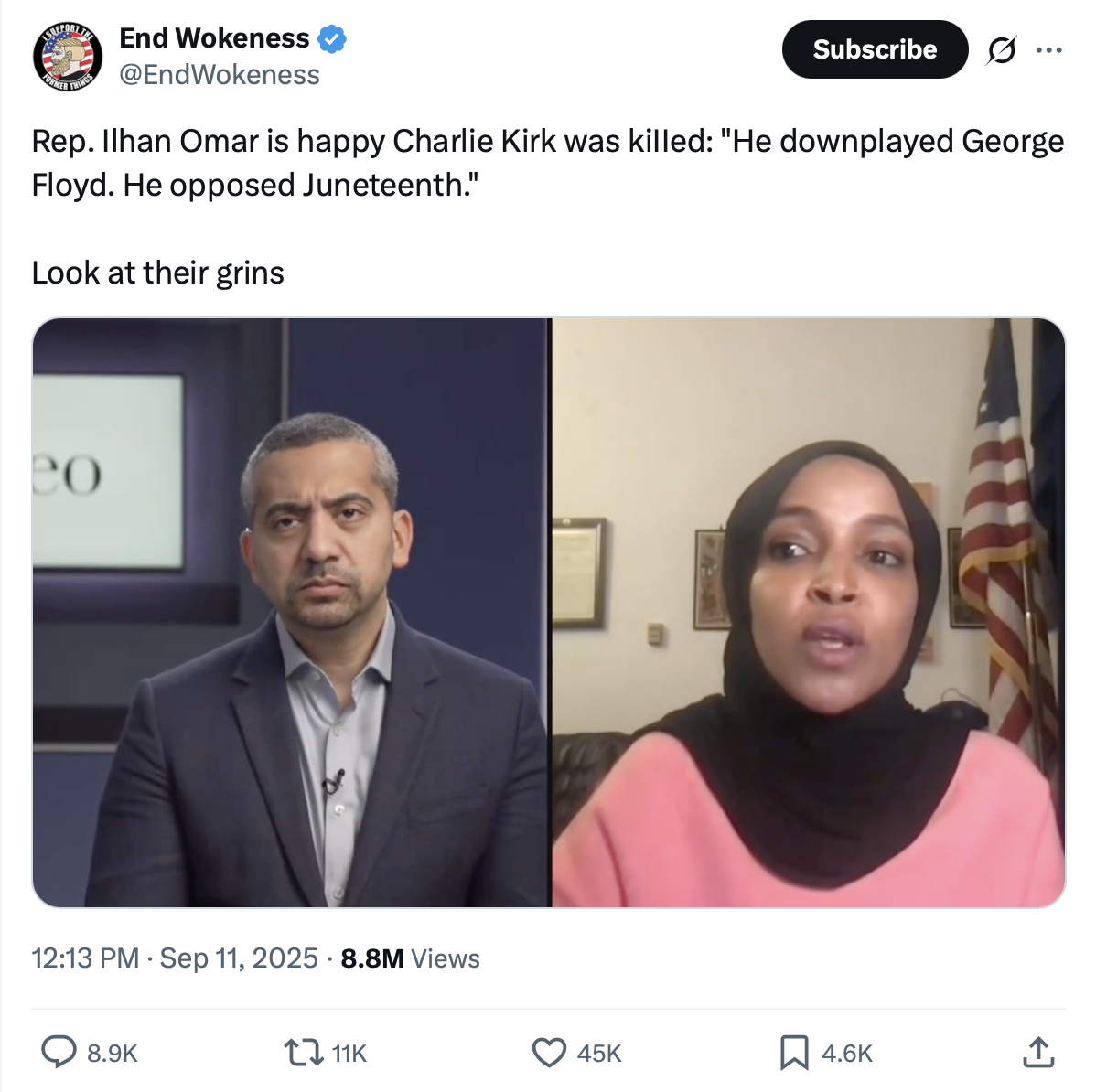
Task: Click the share upload icon
Action: point(1038,1052)
